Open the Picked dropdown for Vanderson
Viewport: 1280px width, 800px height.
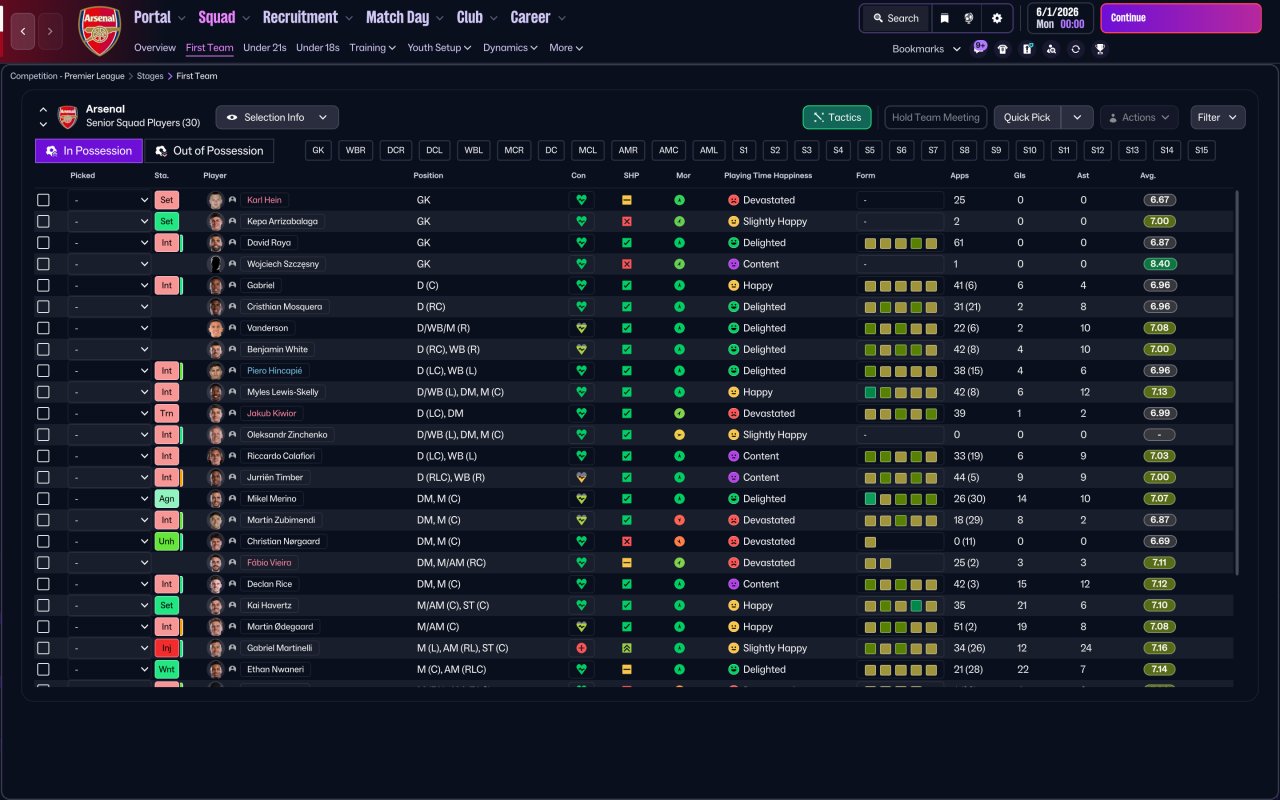109,328
